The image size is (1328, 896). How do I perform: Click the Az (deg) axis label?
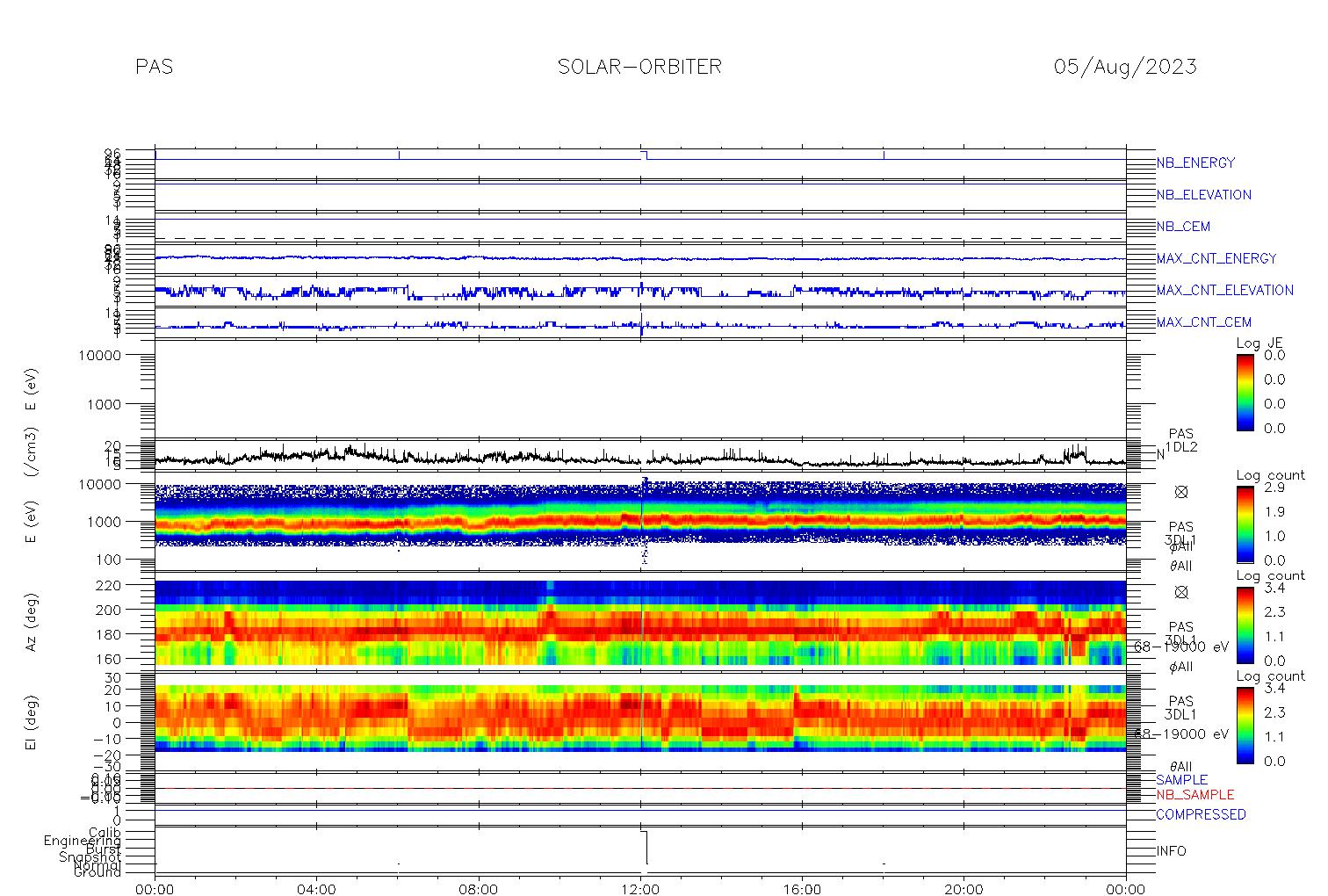coord(32,623)
